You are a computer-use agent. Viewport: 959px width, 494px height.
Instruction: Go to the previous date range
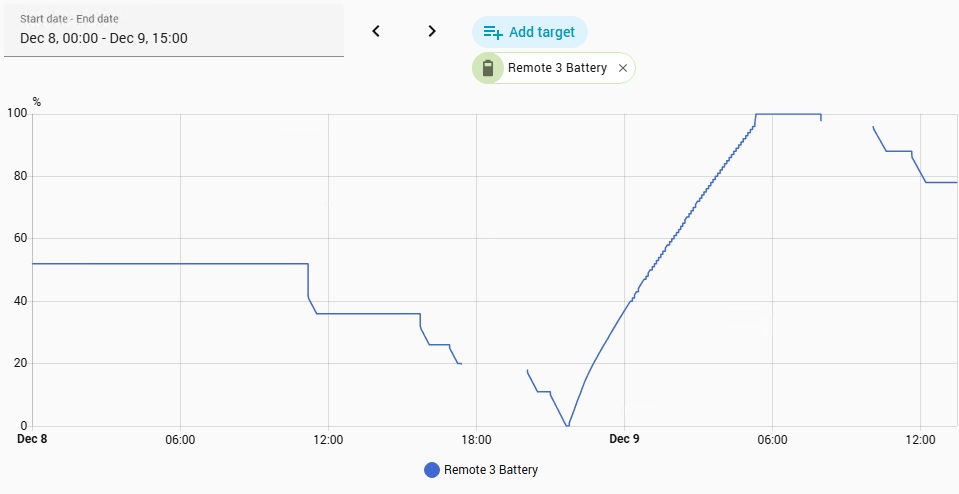[376, 31]
